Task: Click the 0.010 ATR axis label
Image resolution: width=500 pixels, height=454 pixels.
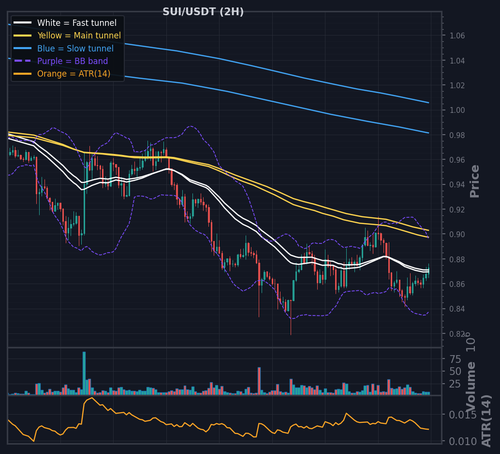Action: [x=463, y=441]
